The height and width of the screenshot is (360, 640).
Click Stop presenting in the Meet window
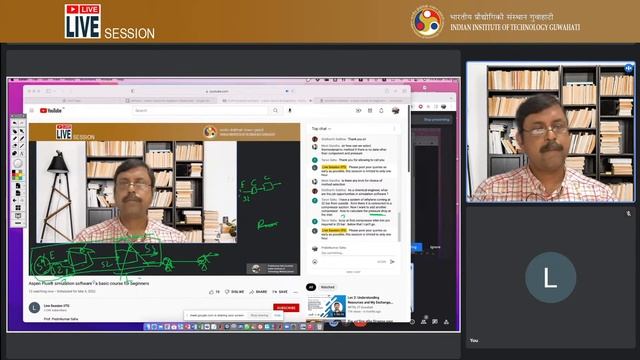[436, 120]
